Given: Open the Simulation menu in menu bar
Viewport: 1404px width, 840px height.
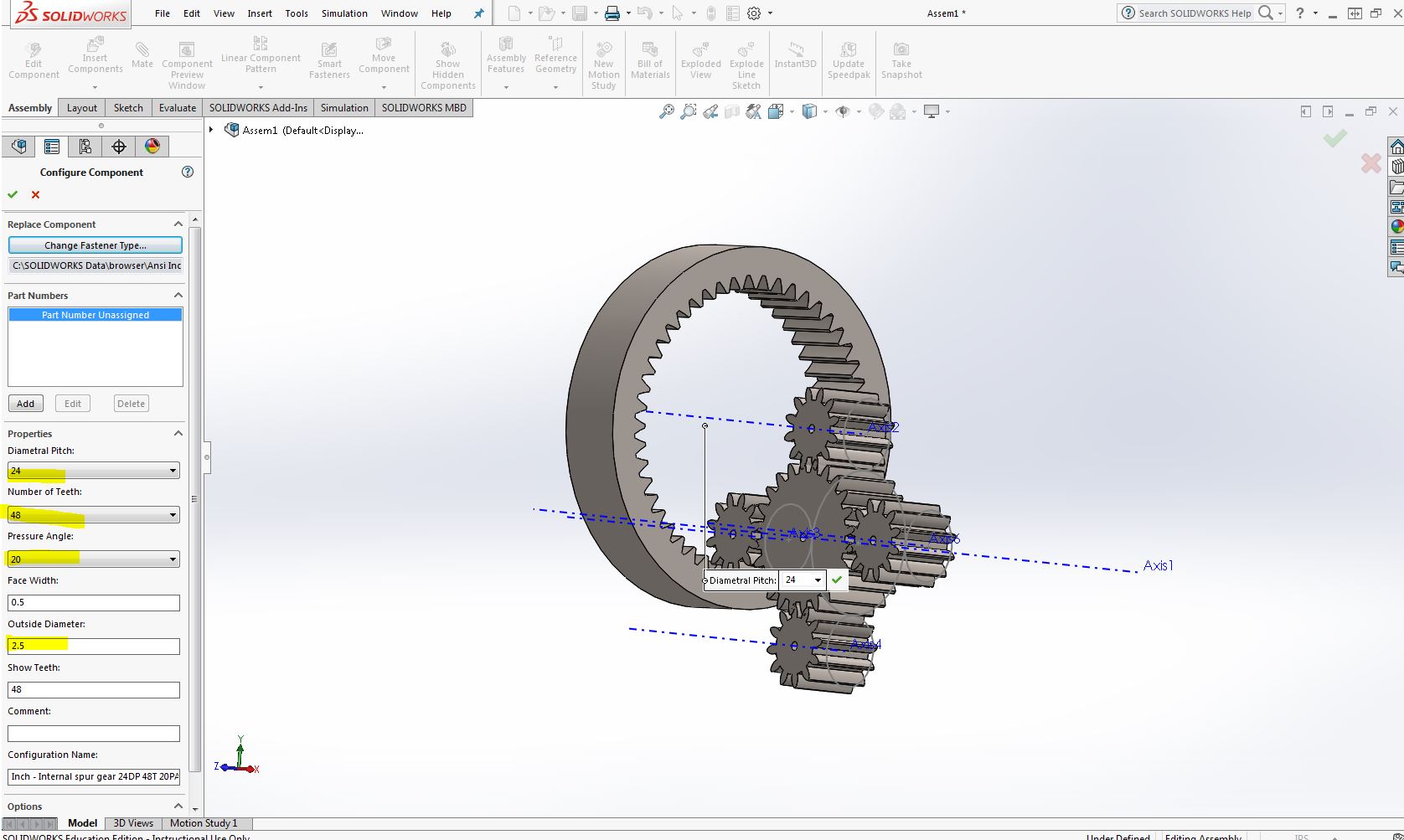Looking at the screenshot, I should coord(344,13).
